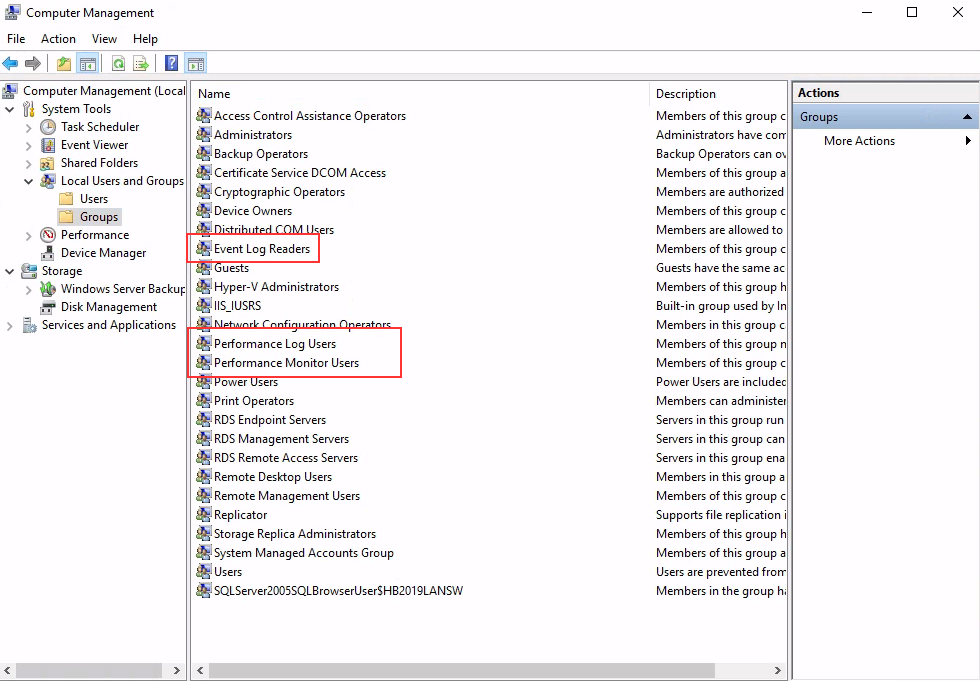Open the Action menu

pos(58,39)
